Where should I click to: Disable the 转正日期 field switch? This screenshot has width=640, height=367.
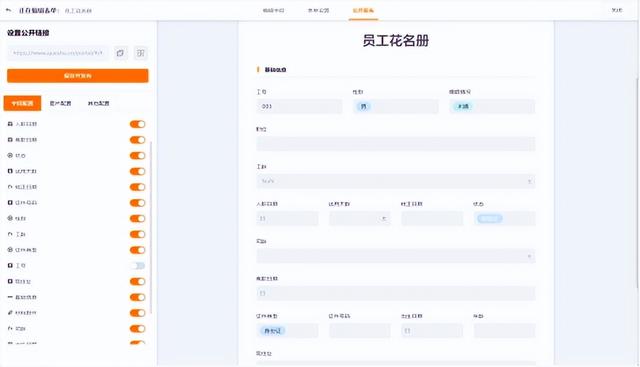click(x=138, y=187)
